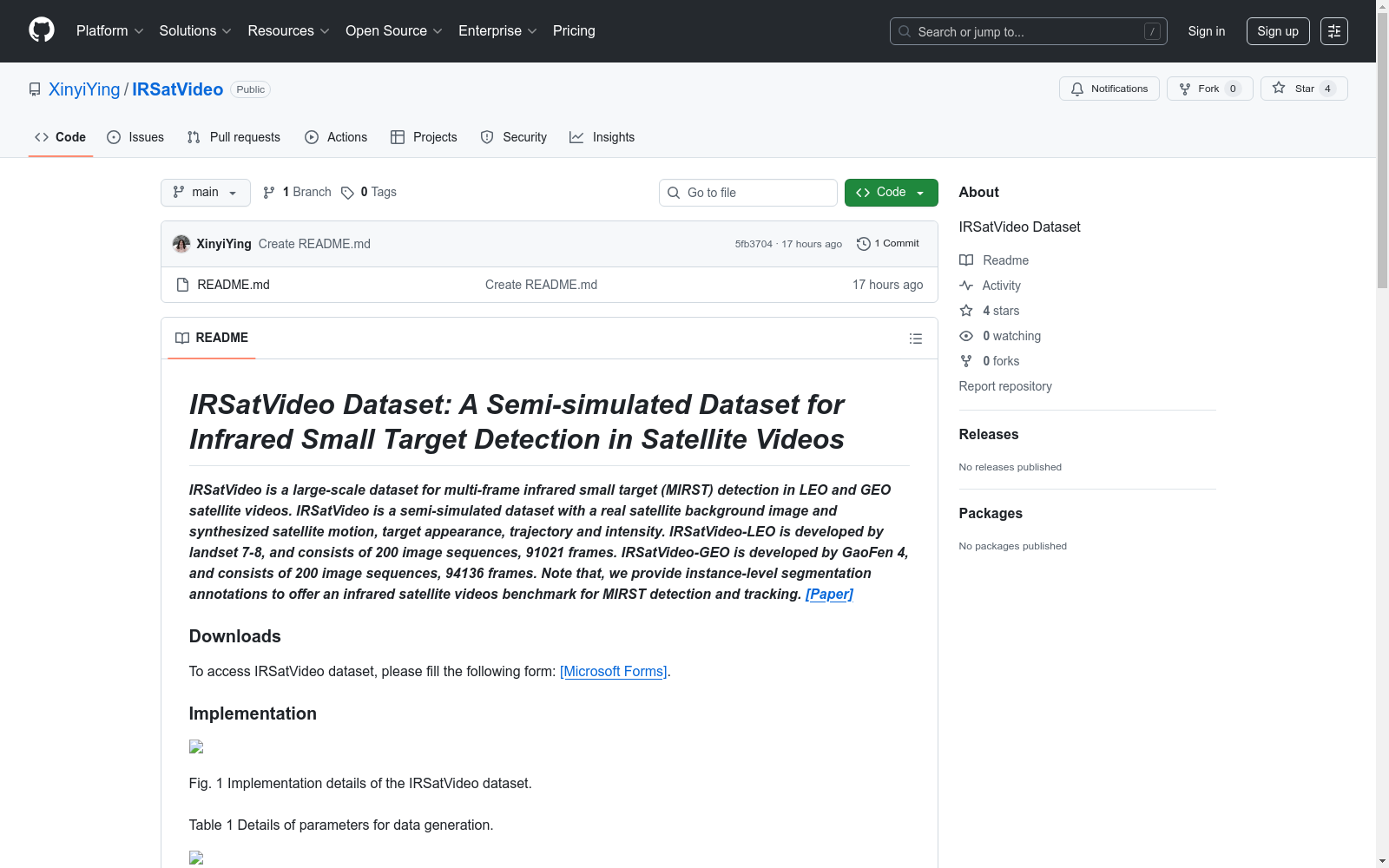This screenshot has height=868, width=1389.
Task: View the 1 Branch link
Action: pos(297,192)
